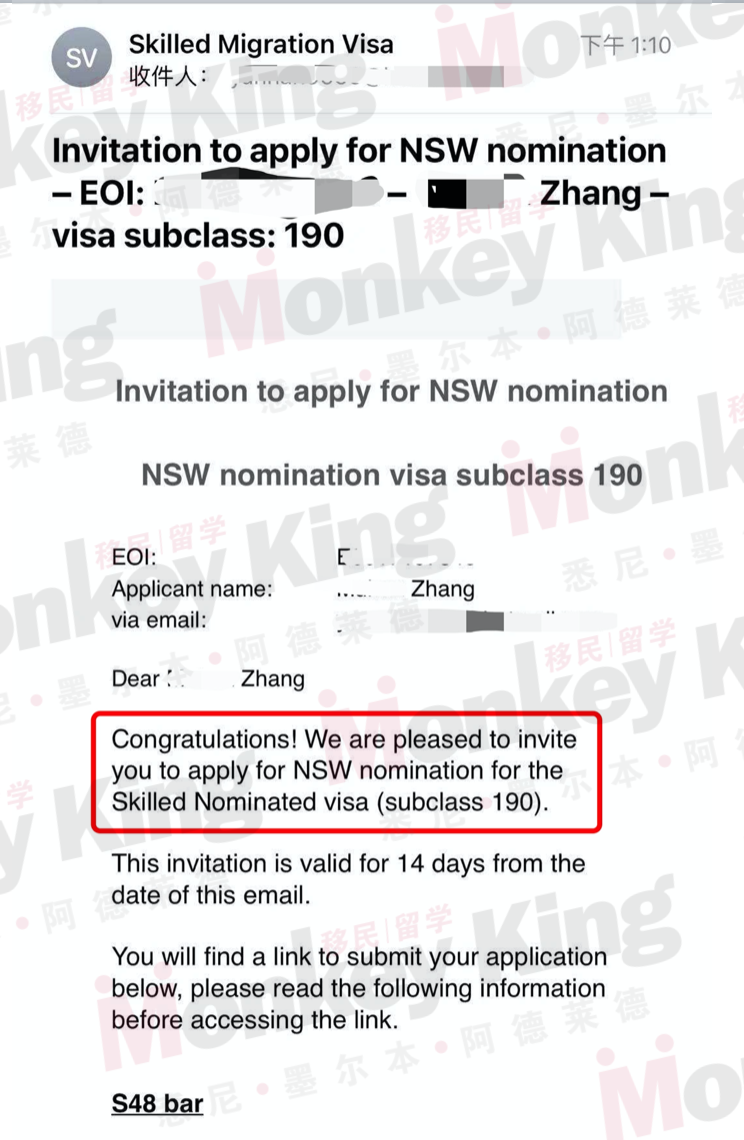Click the 'NSW nomination visa subclass 190' subheading

[392, 475]
